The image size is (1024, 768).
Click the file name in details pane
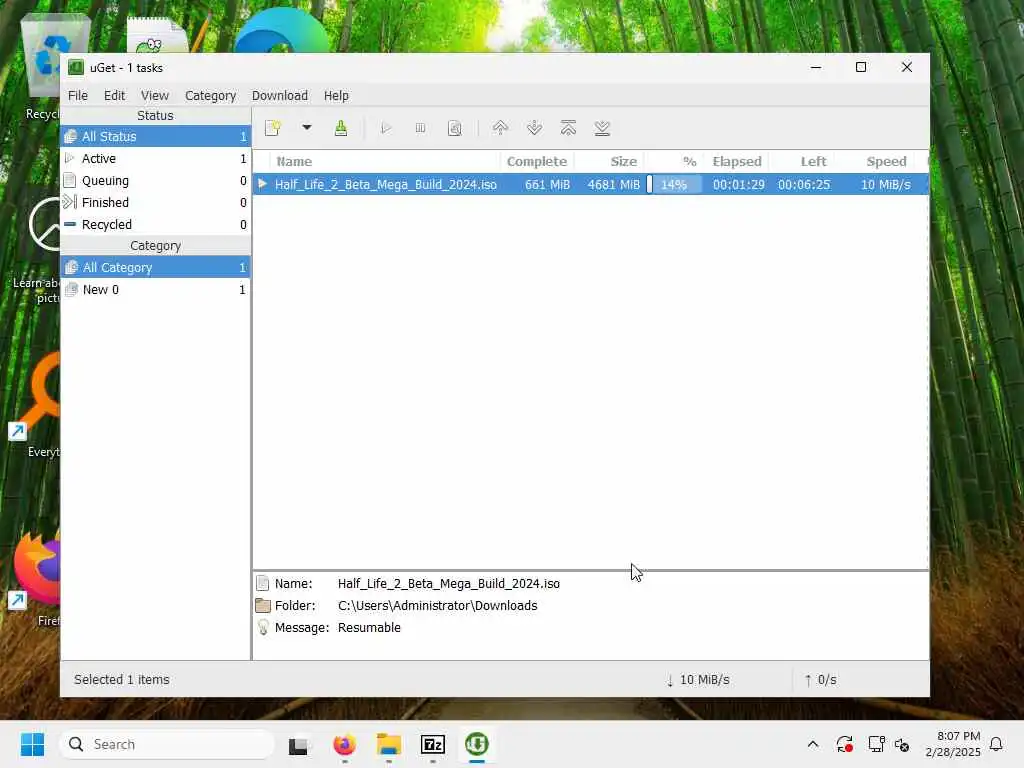[449, 584]
